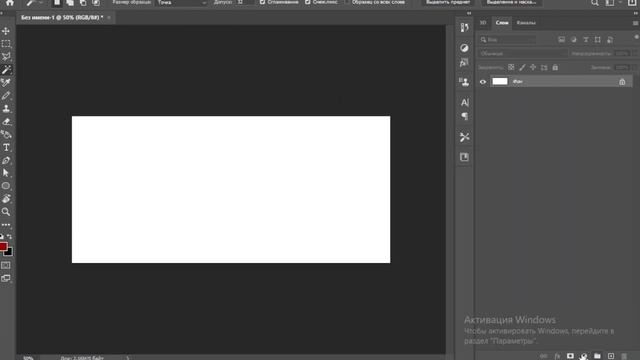Screen dimensions: 640x360
Task: Open the Paragraph panel icon
Action: [464, 116]
